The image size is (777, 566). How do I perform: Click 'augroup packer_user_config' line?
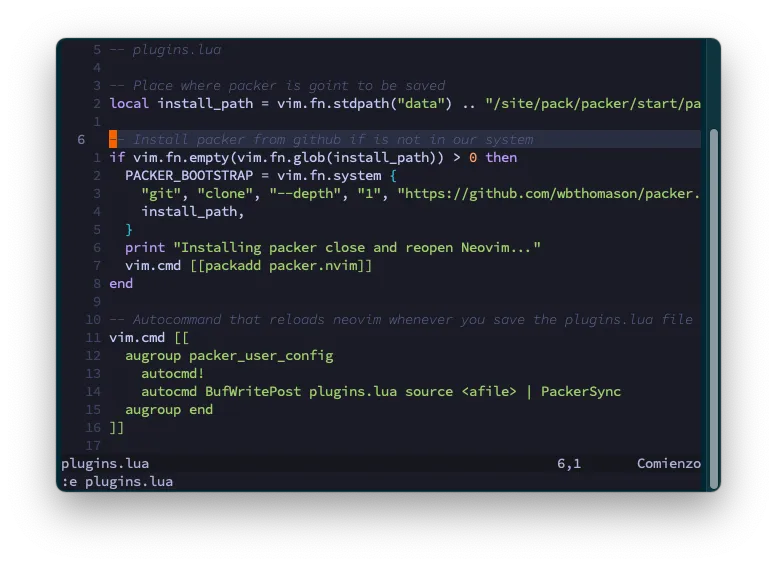[229, 356]
